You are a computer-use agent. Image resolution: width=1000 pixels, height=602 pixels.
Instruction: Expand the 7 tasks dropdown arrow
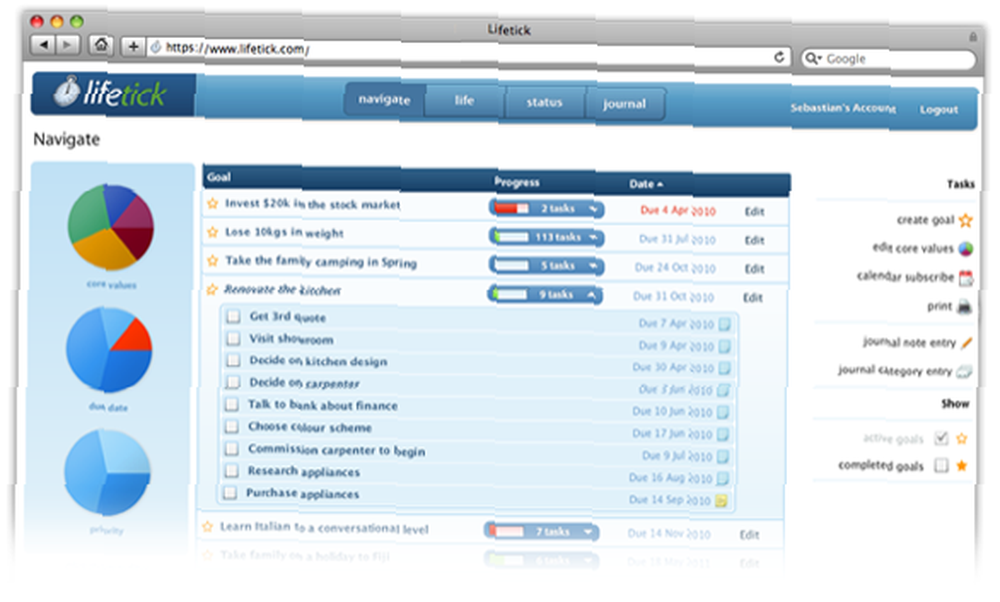pyautogui.click(x=588, y=532)
